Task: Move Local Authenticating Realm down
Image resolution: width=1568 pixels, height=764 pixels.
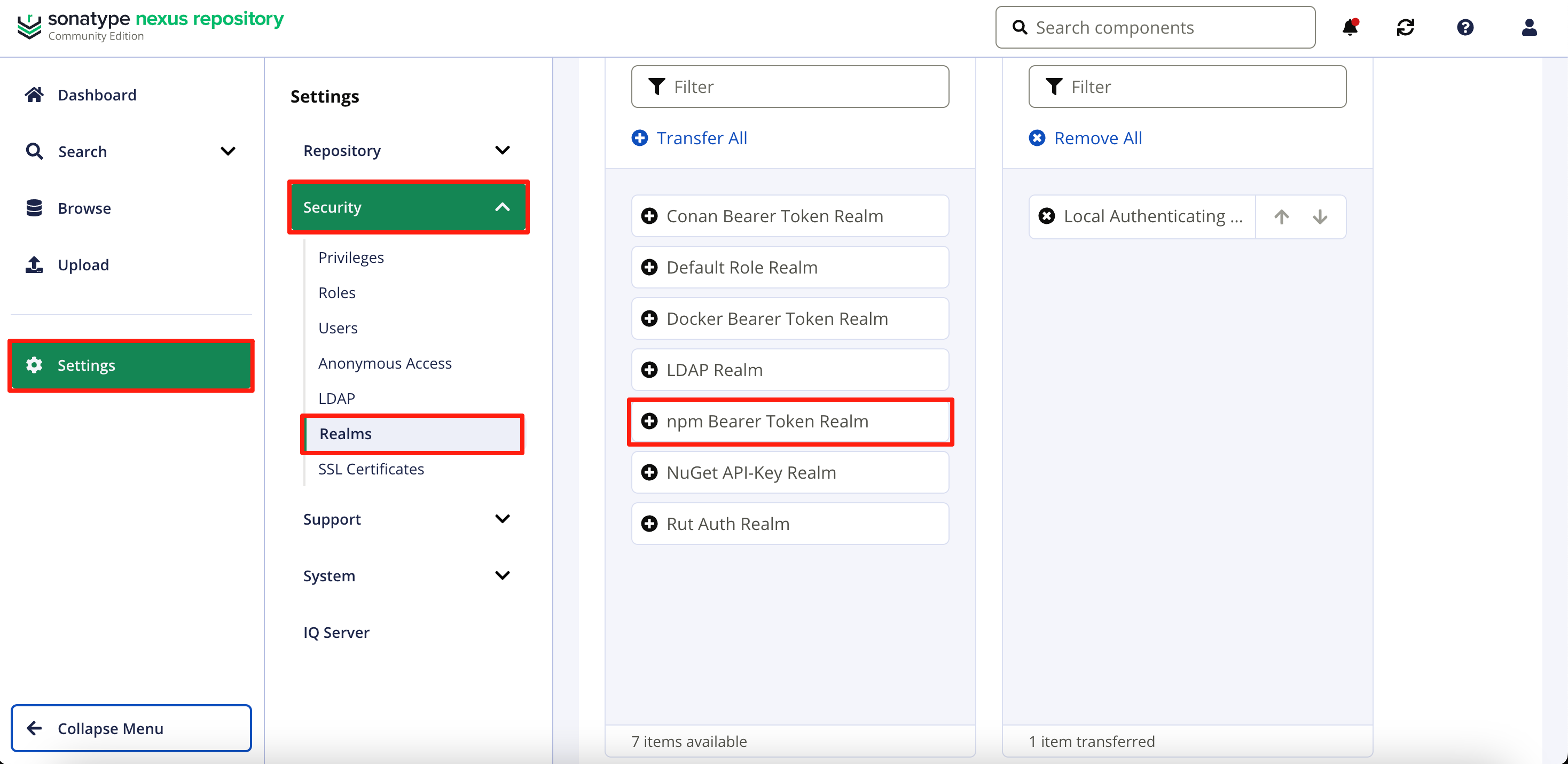Action: (x=1320, y=217)
